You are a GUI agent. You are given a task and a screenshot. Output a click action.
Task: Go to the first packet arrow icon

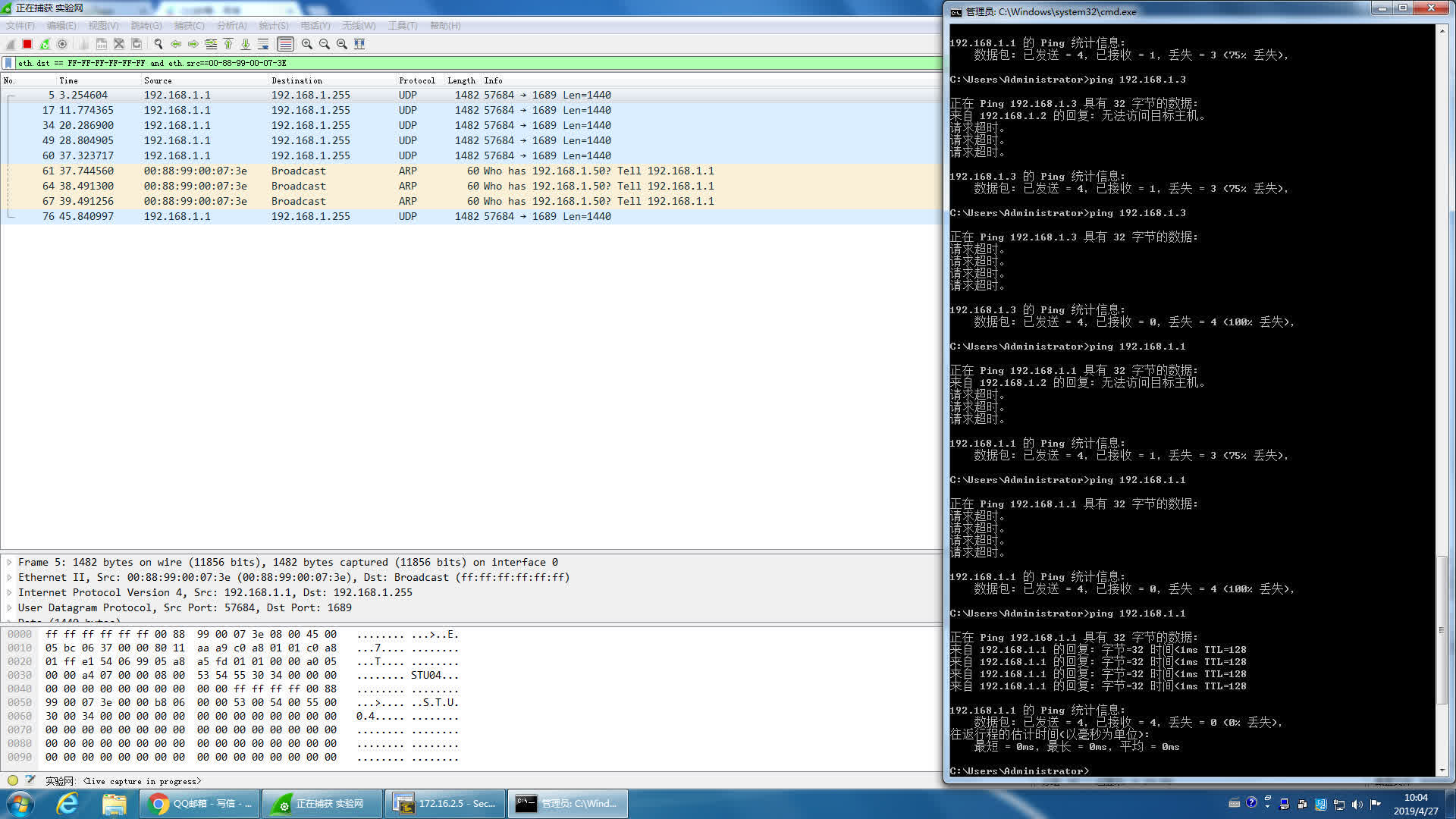coord(228,44)
